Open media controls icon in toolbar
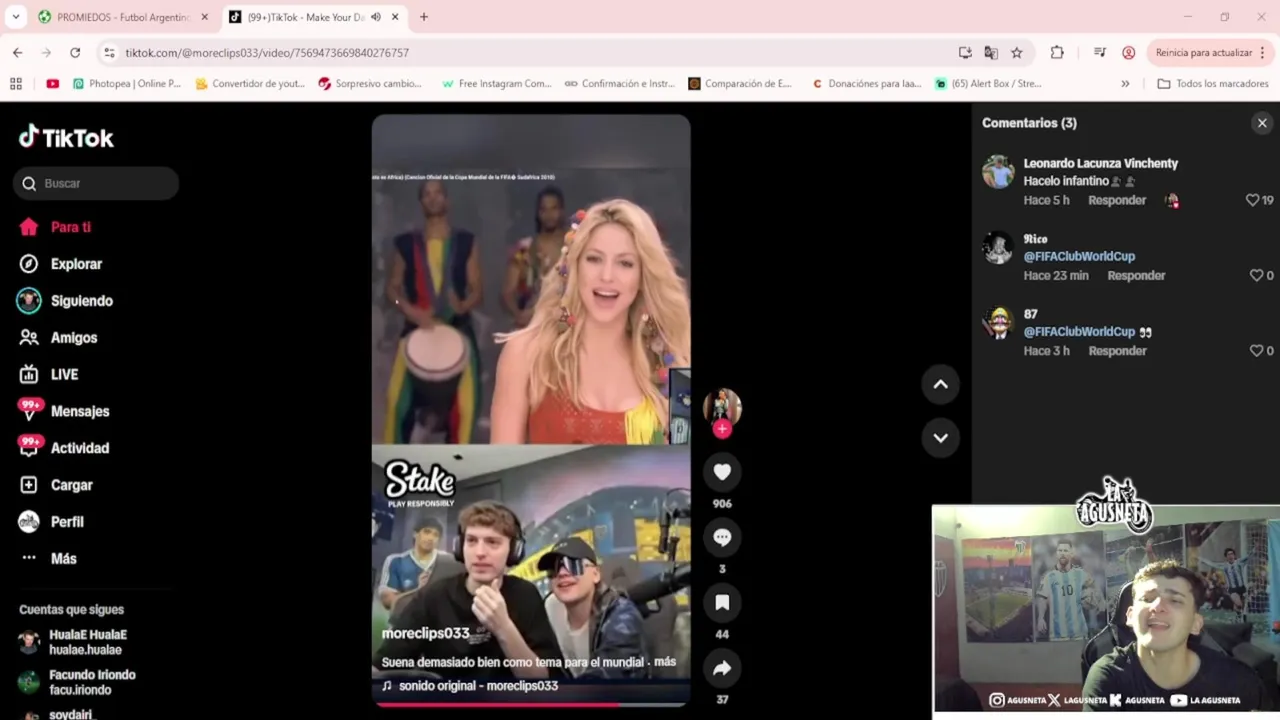Viewport: 1280px width, 720px height. click(x=1100, y=52)
